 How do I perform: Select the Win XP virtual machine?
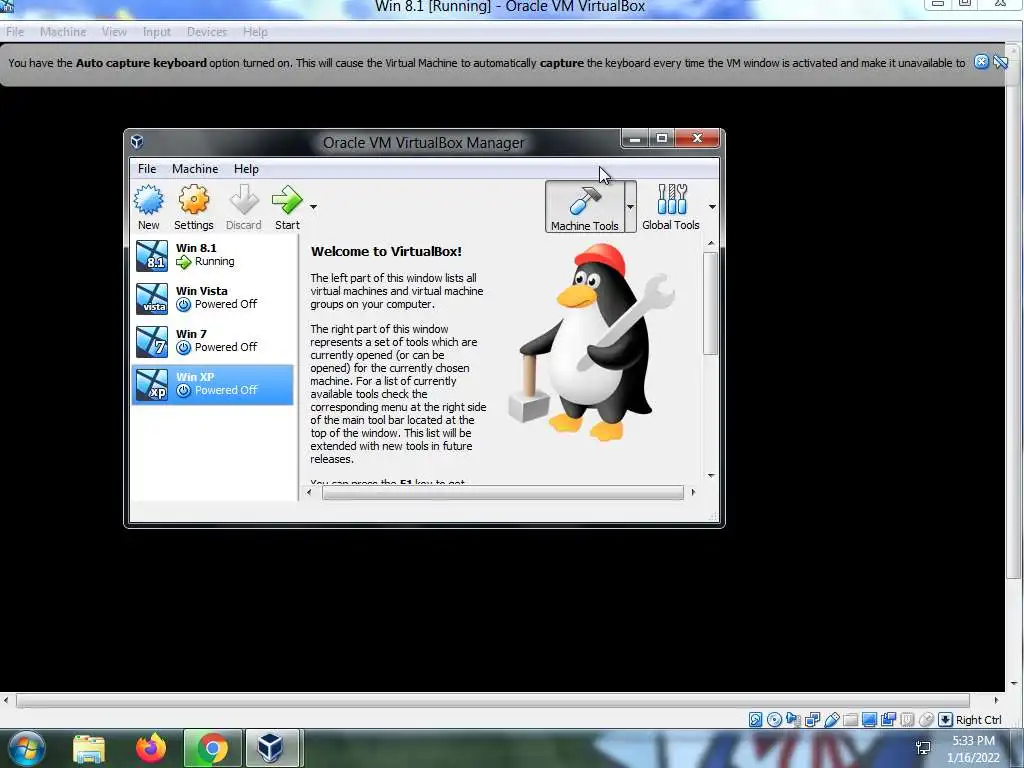pos(213,385)
